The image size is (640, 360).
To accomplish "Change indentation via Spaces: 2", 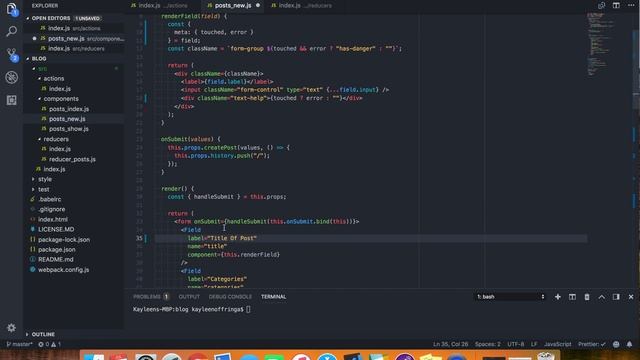I will [487, 344].
